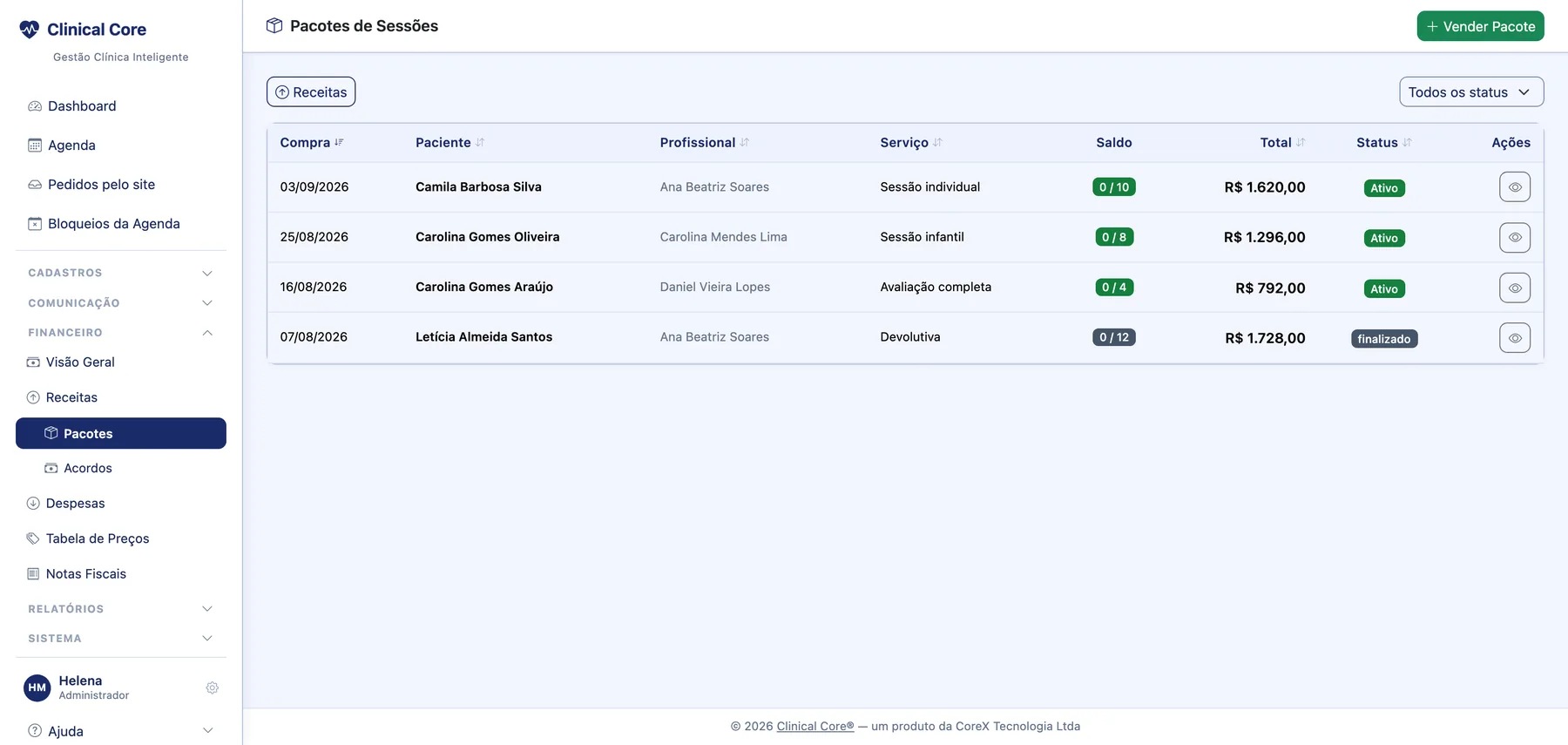Click the Vender Pacote button

[1480, 26]
